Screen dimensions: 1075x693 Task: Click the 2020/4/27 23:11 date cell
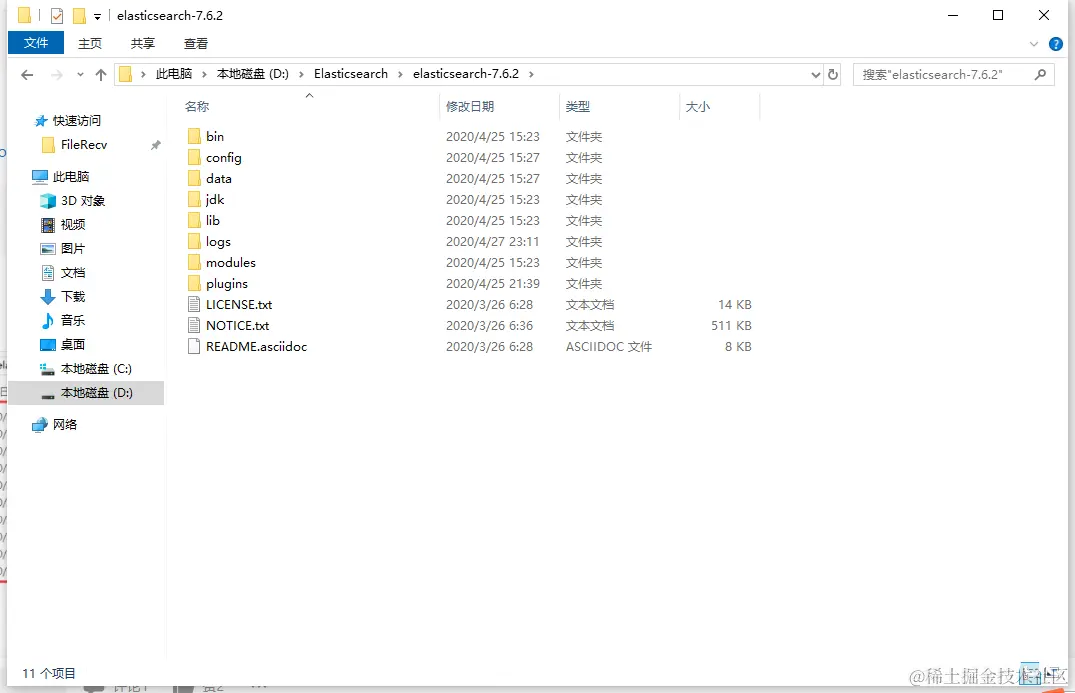pos(492,241)
